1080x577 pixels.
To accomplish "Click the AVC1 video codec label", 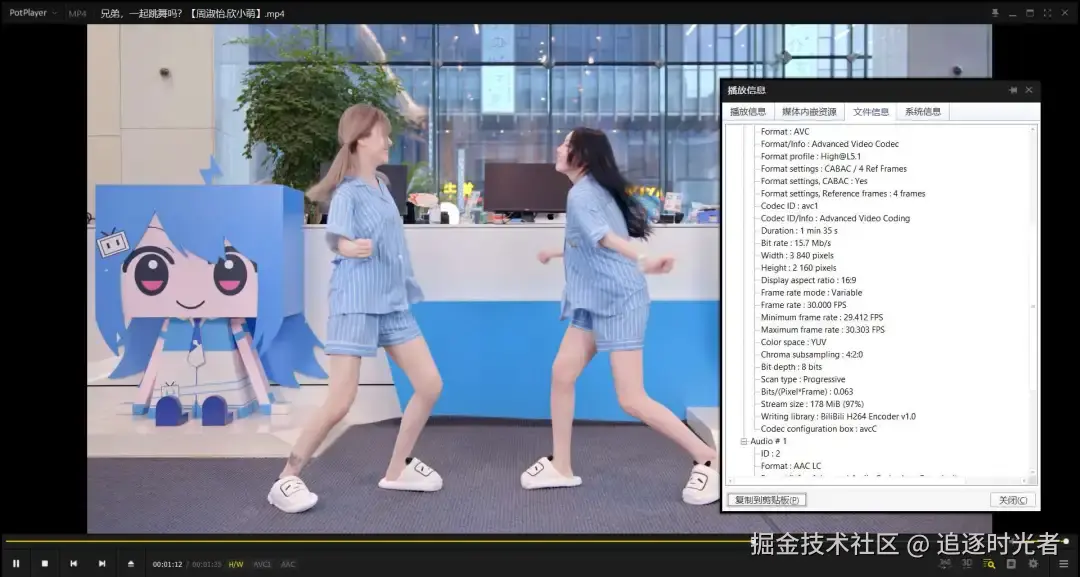I will [x=262, y=564].
